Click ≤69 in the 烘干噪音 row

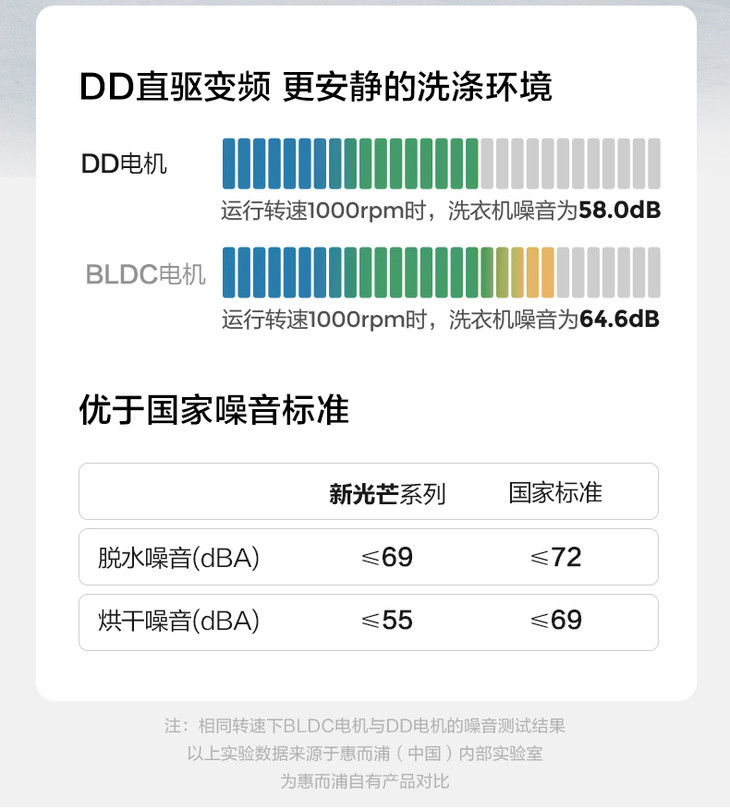[x=555, y=621]
